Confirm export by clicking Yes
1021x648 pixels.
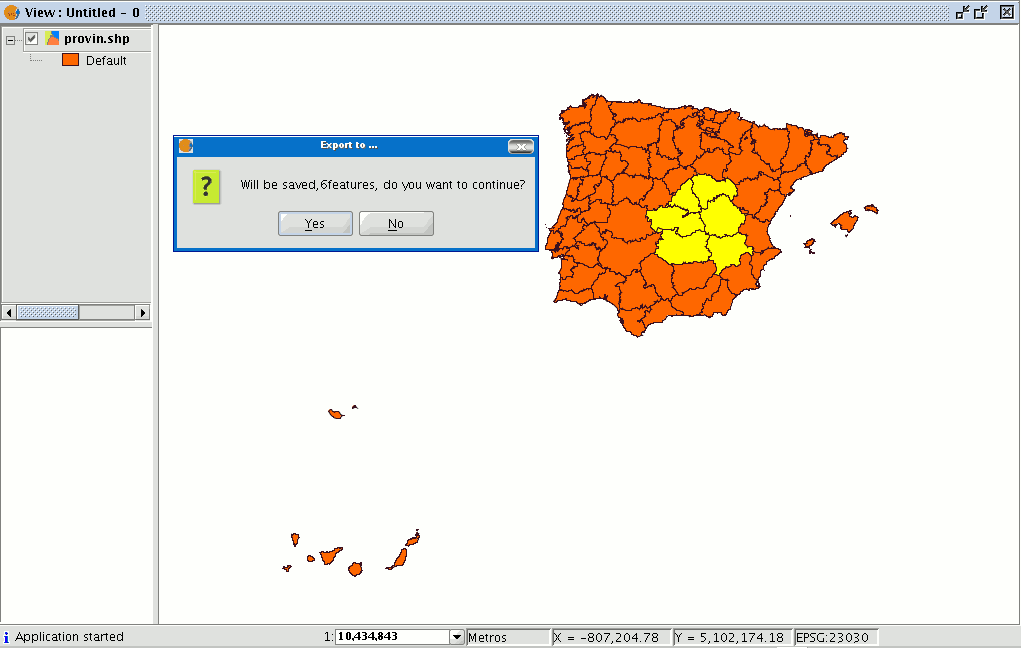point(315,223)
